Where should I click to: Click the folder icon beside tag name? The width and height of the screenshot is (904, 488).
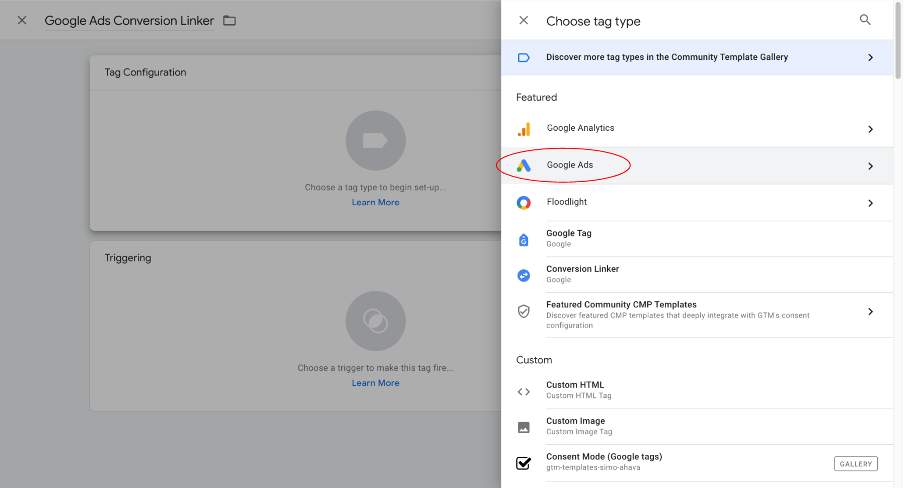[230, 21]
